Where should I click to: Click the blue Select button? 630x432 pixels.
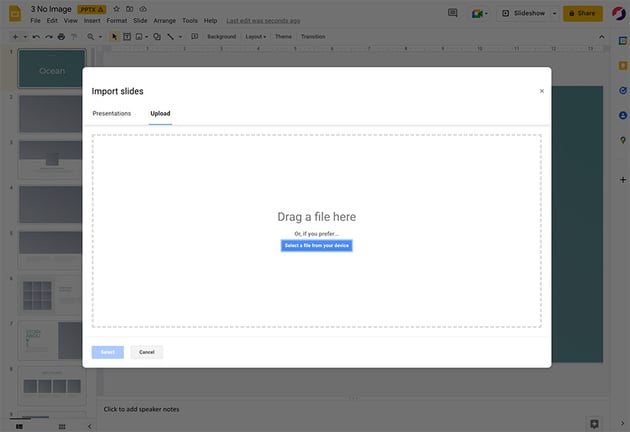click(x=107, y=352)
